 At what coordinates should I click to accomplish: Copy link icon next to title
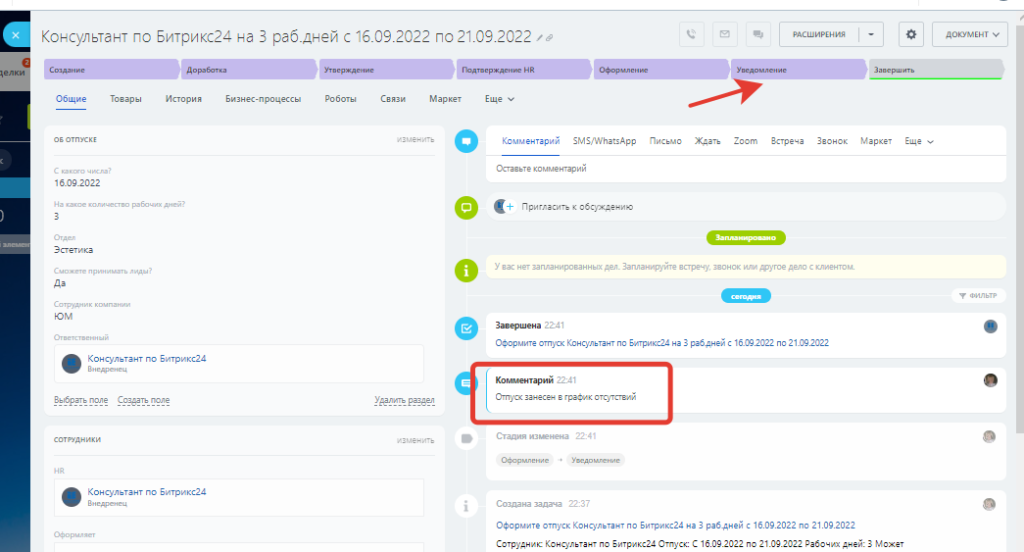tap(549, 38)
